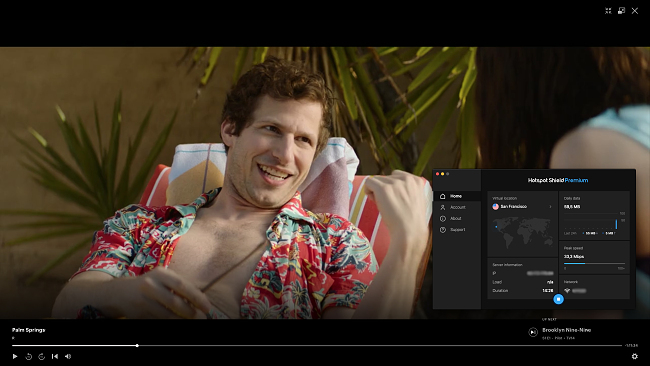This screenshot has width=650, height=366.
Task: Open picture-in-picture pop-out icon
Action: pos(621,11)
